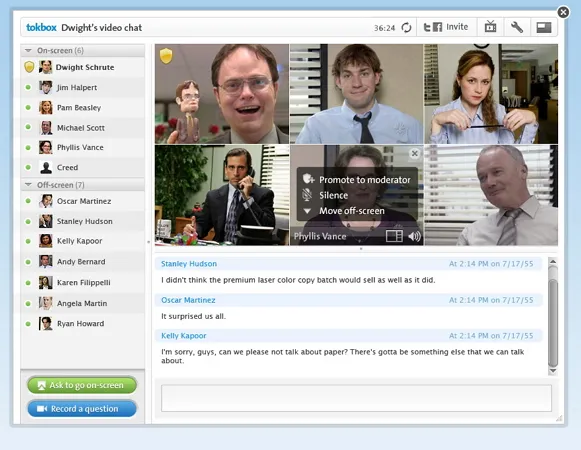This screenshot has width=581, height=450.
Task: Click the Twitter icon in the header
Action: tap(427, 27)
